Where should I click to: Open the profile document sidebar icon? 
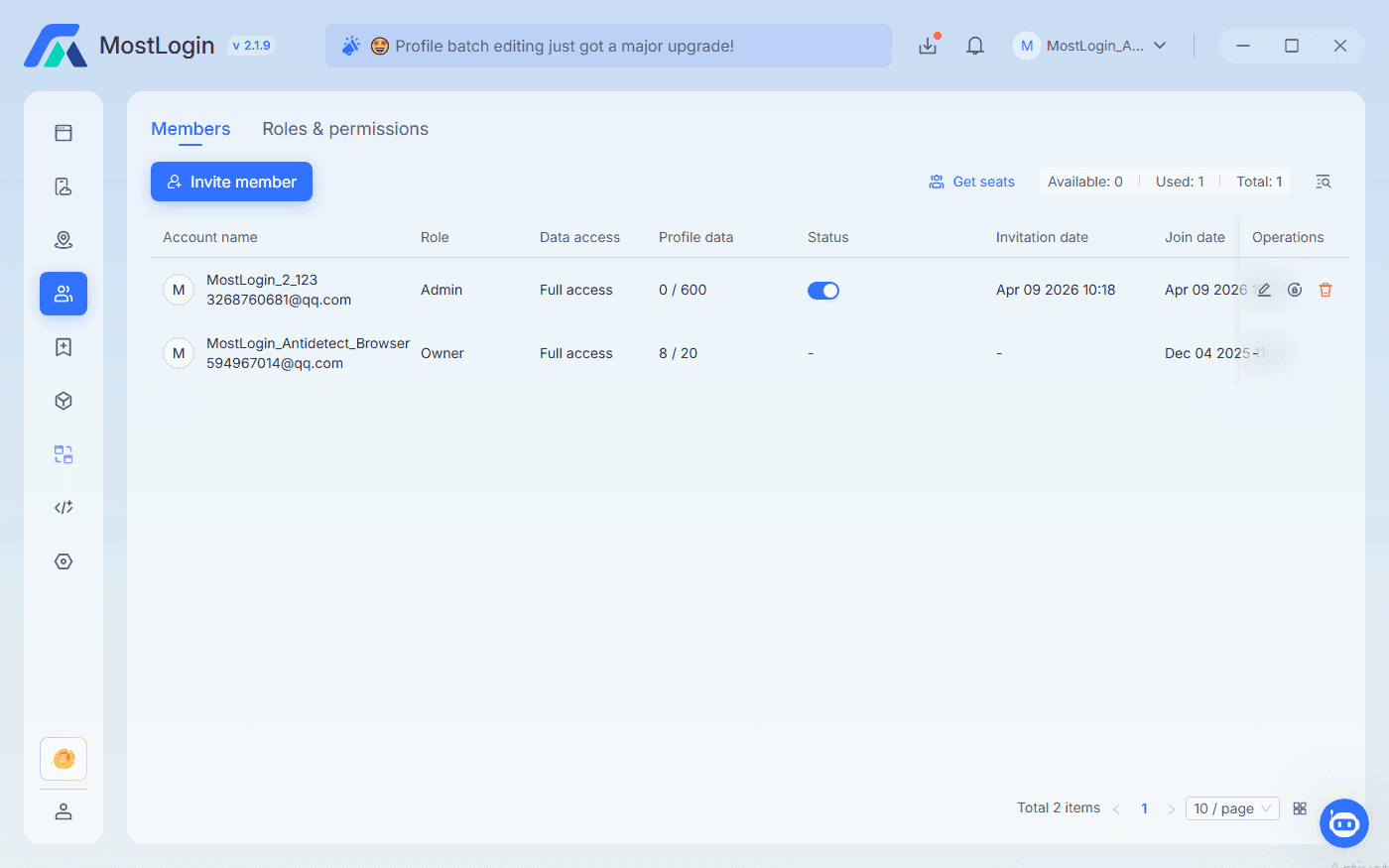63,186
